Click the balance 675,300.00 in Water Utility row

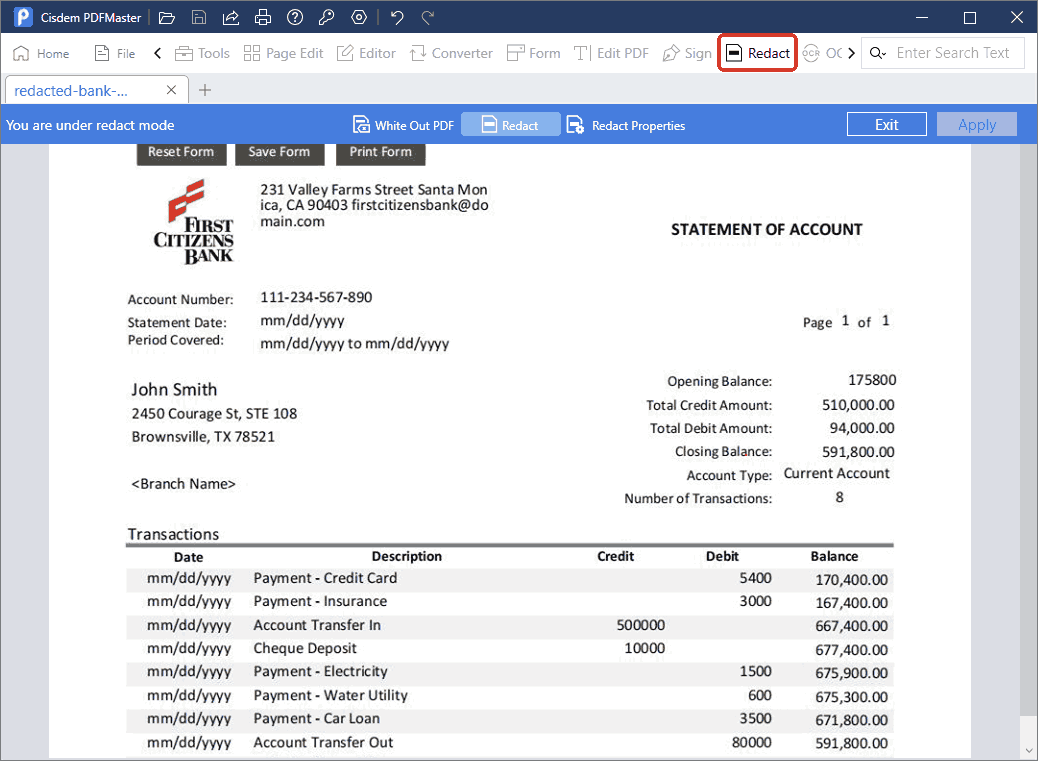click(851, 697)
